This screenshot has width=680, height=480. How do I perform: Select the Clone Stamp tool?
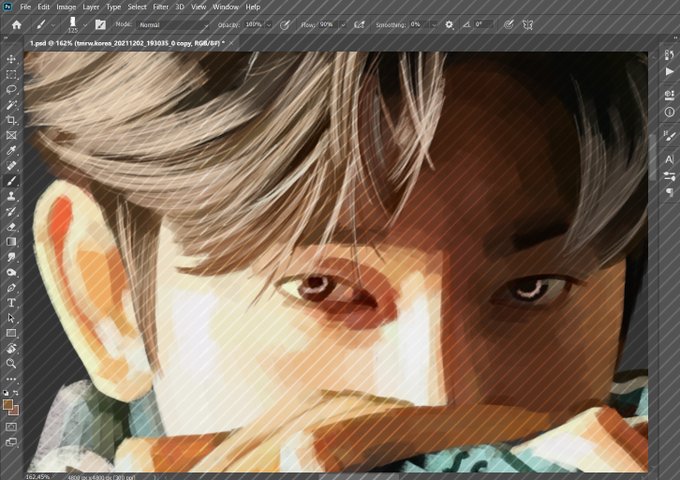11,196
